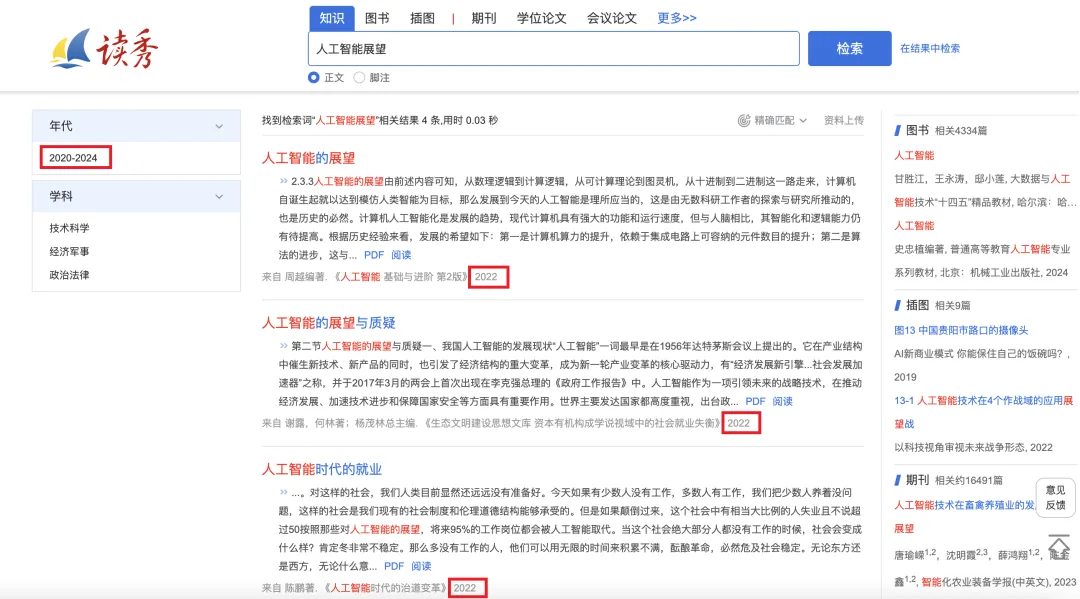Open the 插图 related results heading
This screenshot has width=1080, height=599.
click(917, 305)
